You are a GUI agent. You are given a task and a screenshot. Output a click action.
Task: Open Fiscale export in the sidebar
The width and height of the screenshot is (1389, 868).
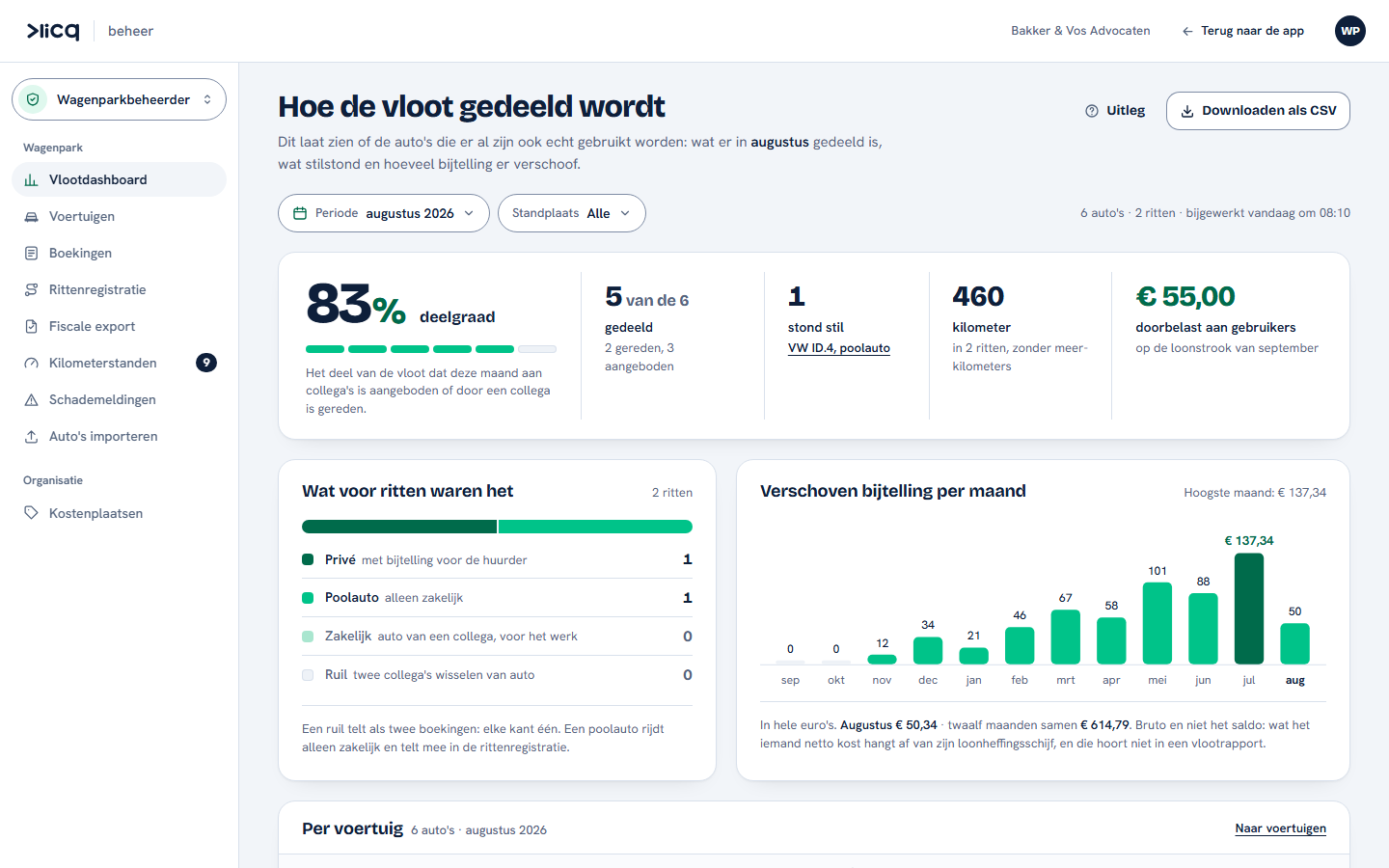[x=119, y=326]
